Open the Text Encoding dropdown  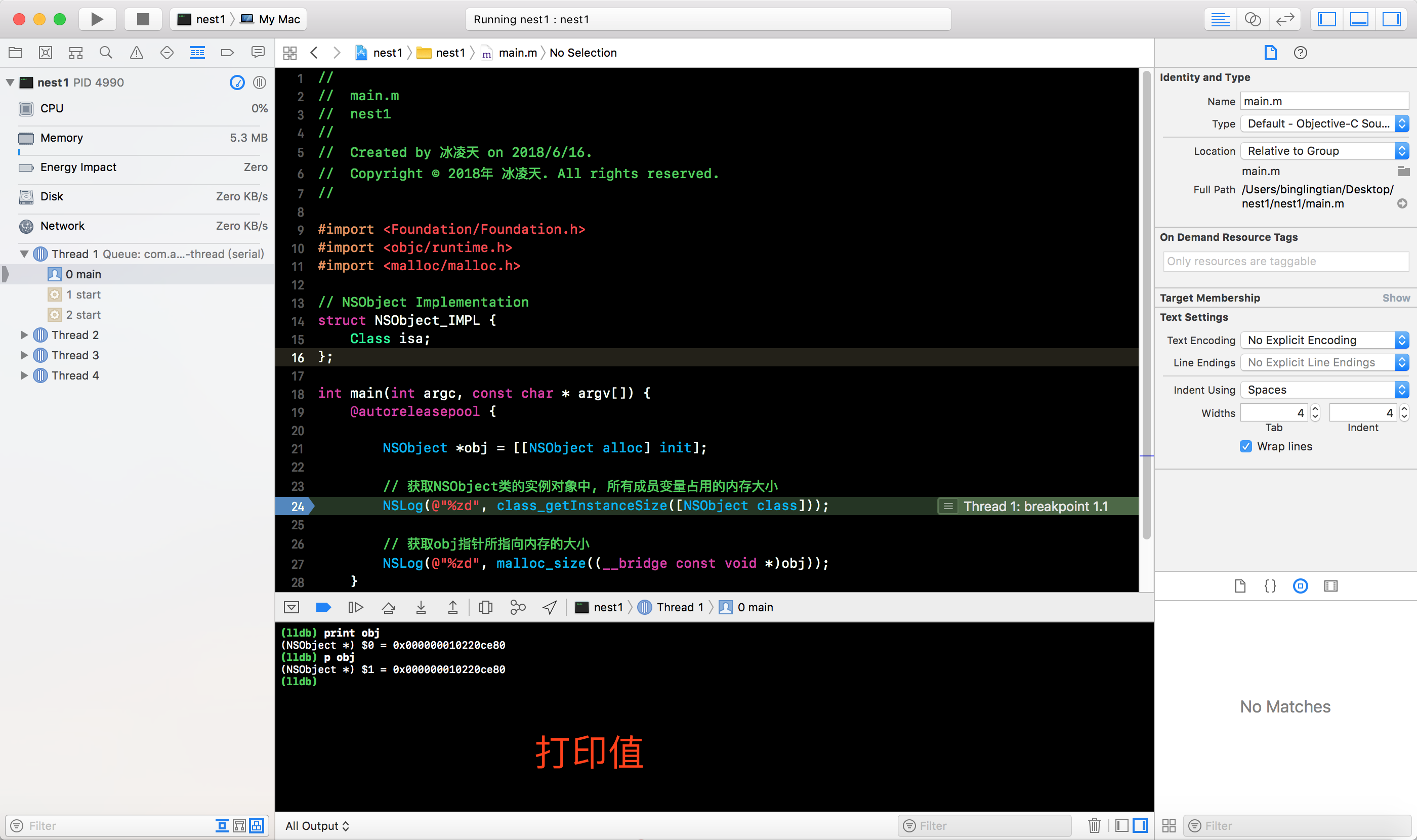click(x=1323, y=340)
